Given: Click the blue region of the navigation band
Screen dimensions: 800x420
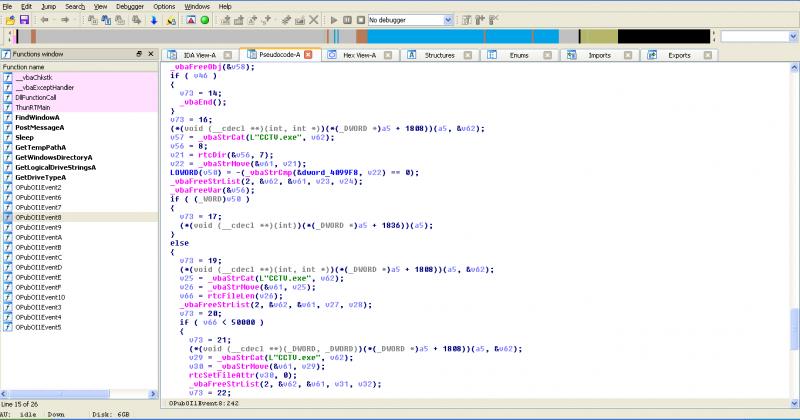Looking at the screenshot, I should click(x=462, y=36).
